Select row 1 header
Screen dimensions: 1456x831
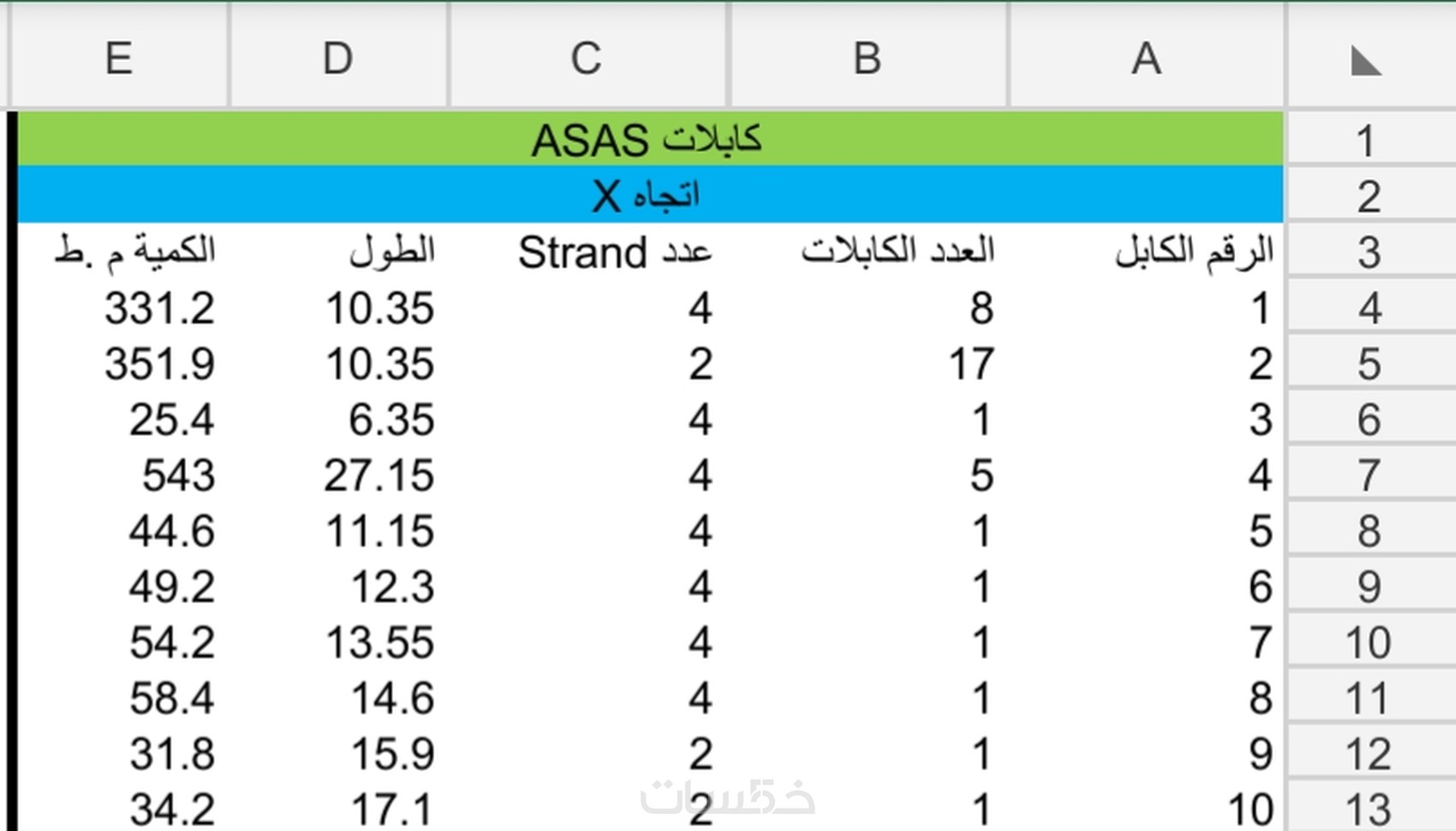(x=1369, y=140)
